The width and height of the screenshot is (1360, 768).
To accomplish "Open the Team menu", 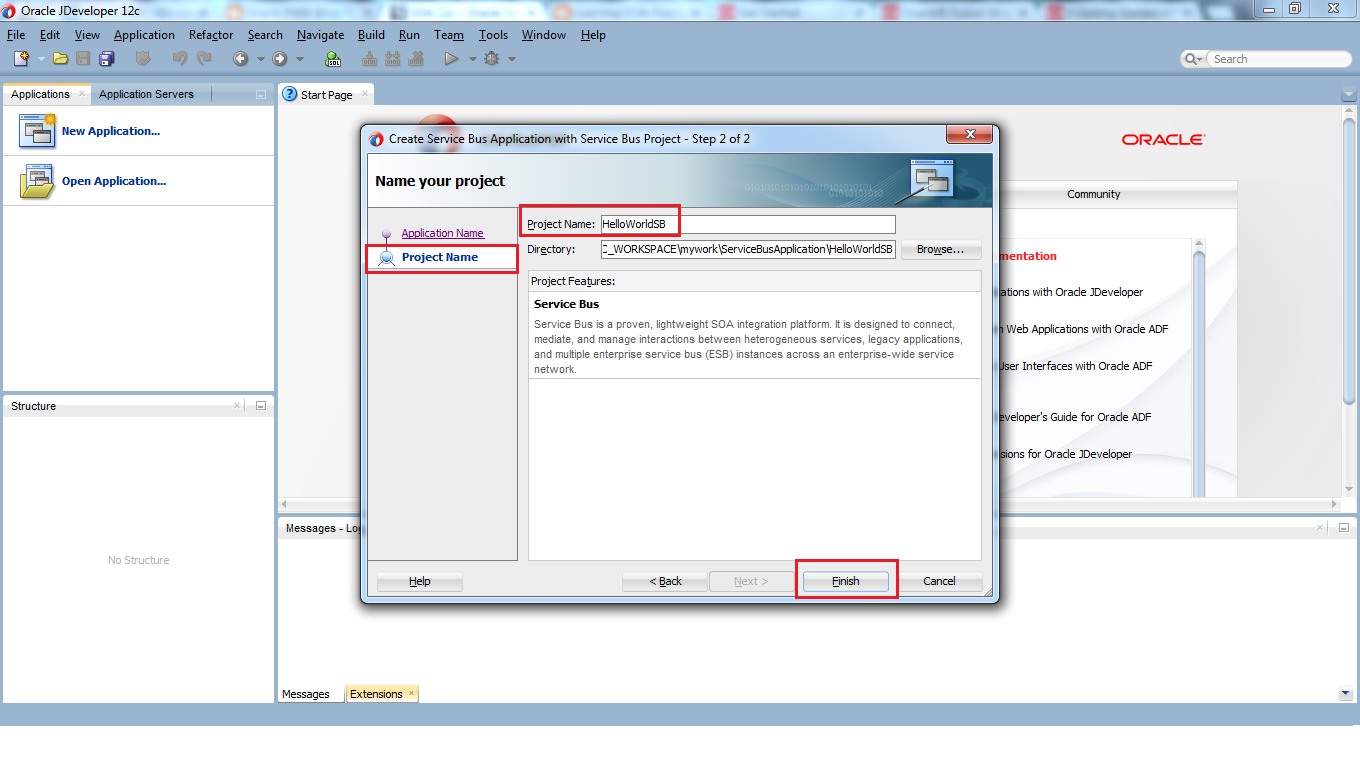I will (449, 34).
